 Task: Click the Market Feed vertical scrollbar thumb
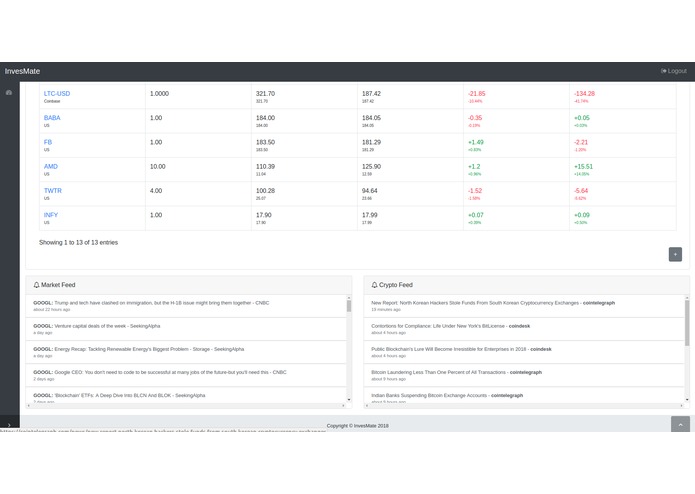point(349,306)
